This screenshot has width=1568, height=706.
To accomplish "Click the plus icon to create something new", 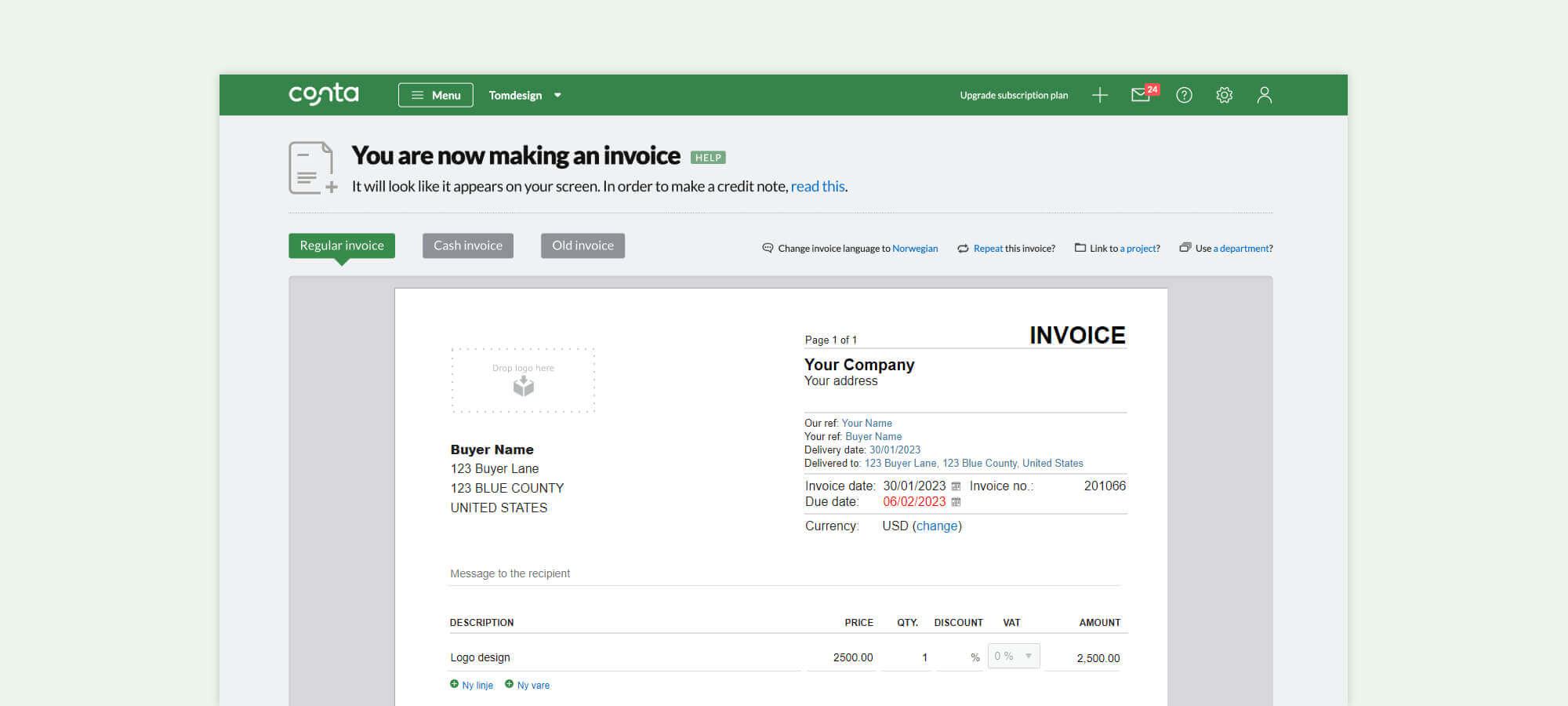I will coord(1100,95).
